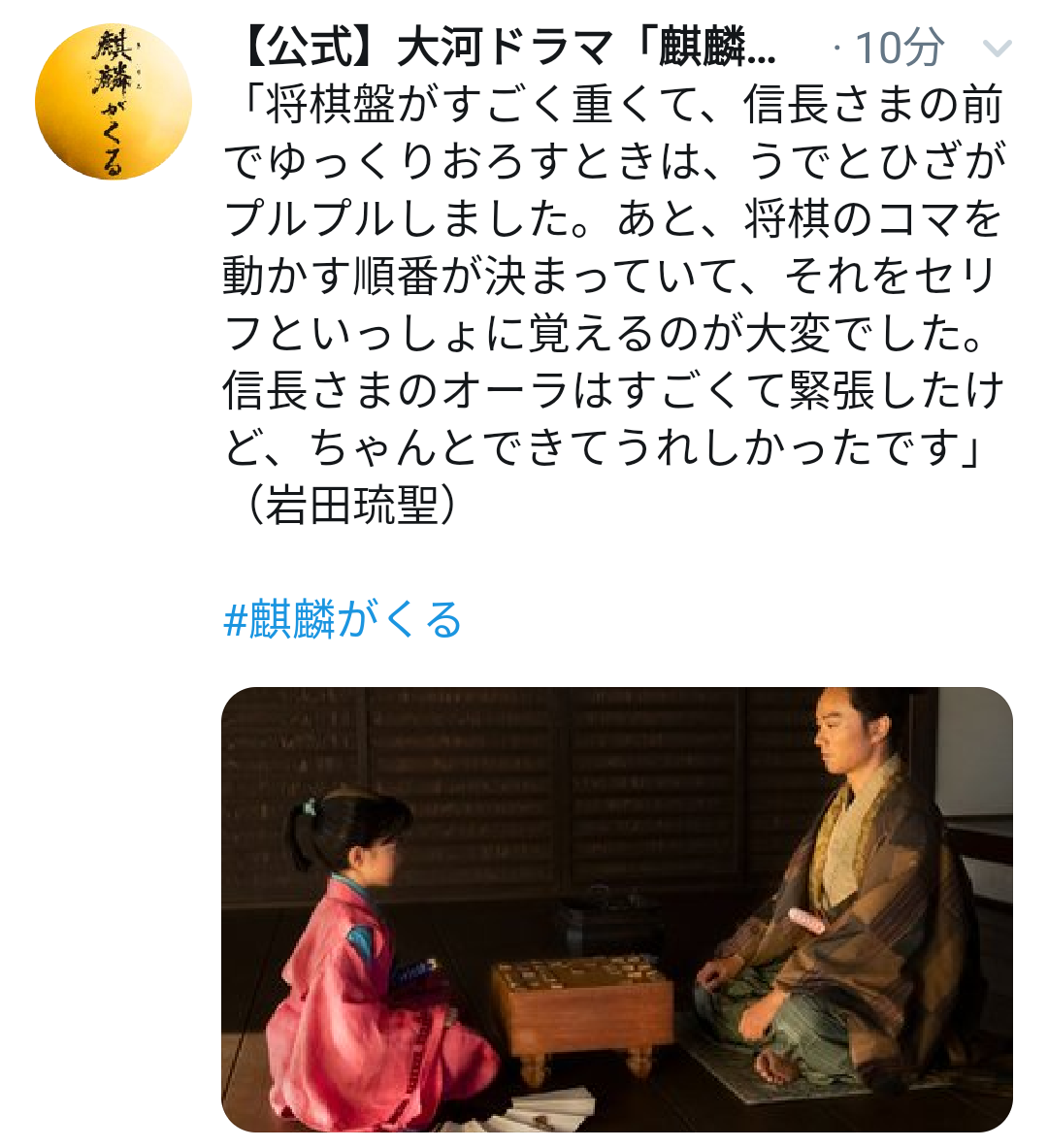Tap the line 信長さまのオーラはすごくて
Image resolution: width=1048 pixels, height=1148 pixels.
612,390
